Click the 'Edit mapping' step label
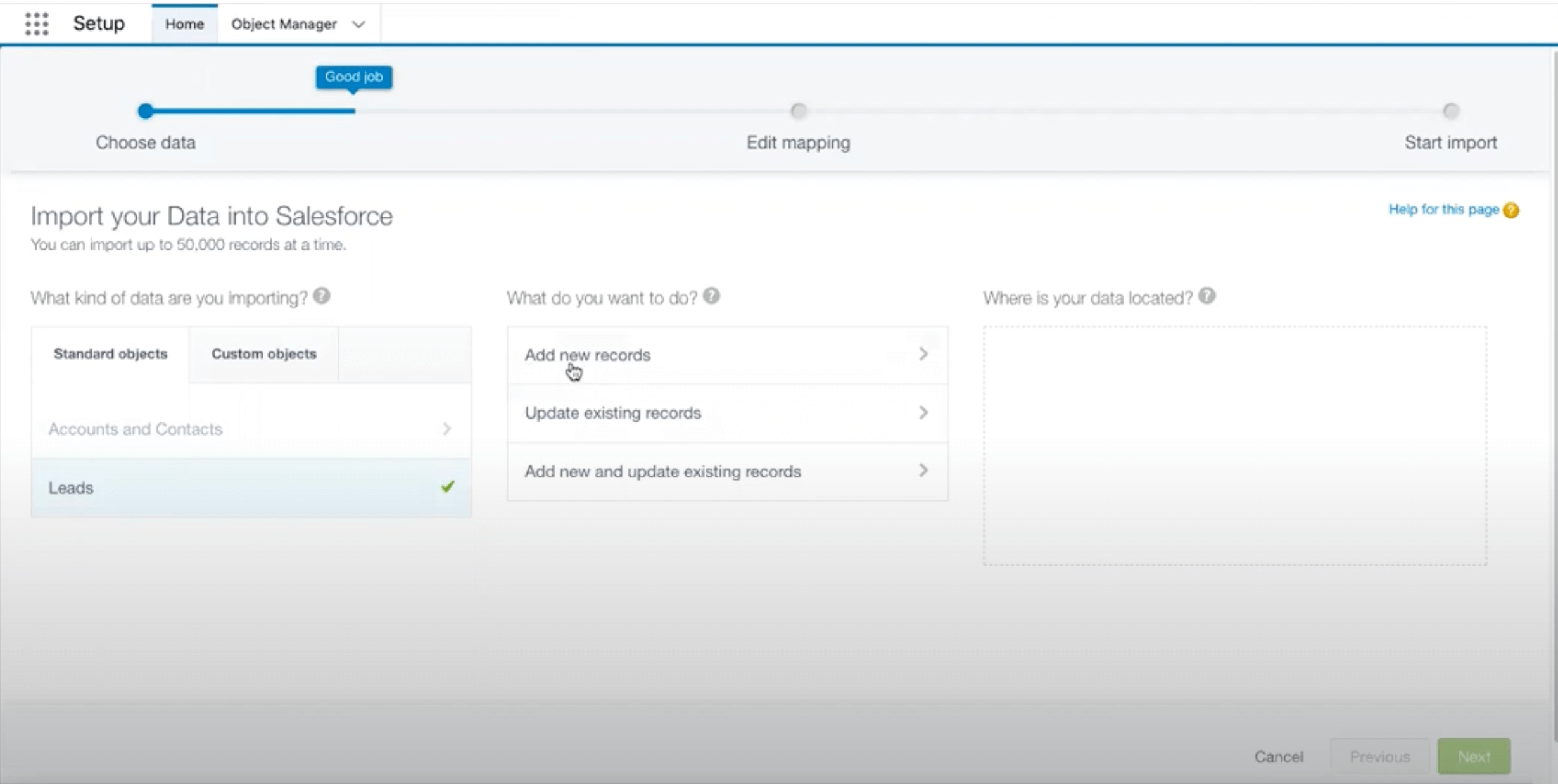The image size is (1558, 784). point(799,142)
